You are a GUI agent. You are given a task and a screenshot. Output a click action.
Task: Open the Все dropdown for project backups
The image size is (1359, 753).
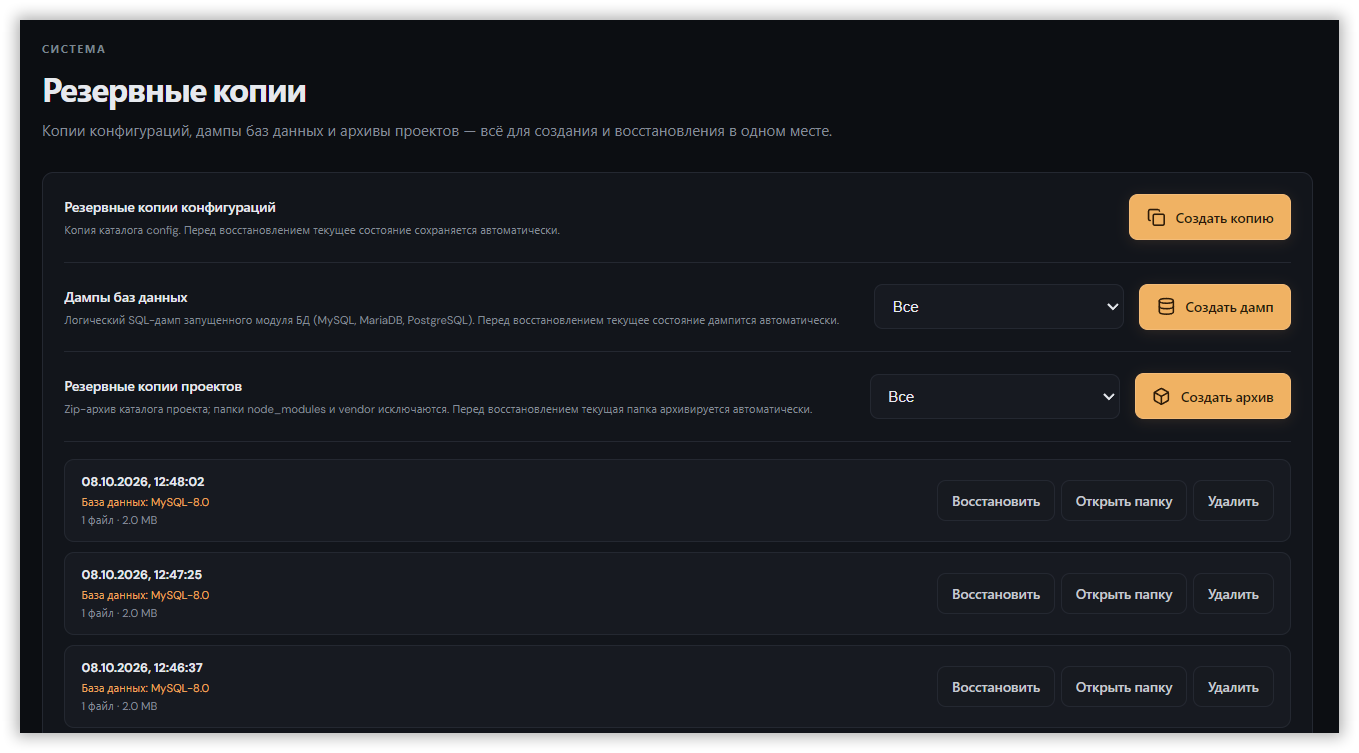(x=995, y=397)
